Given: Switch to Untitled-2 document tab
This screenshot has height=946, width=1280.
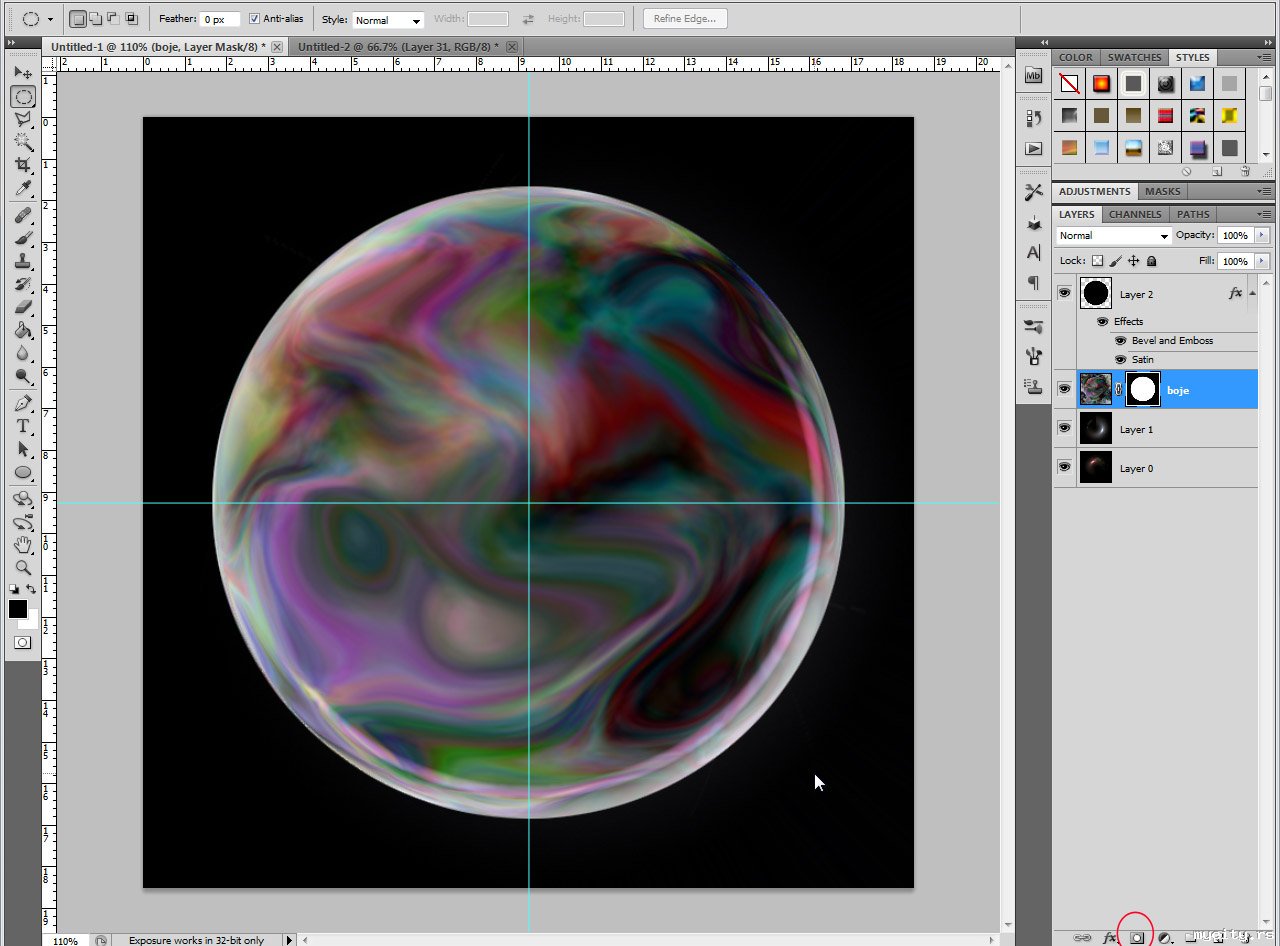Looking at the screenshot, I should click(x=397, y=47).
